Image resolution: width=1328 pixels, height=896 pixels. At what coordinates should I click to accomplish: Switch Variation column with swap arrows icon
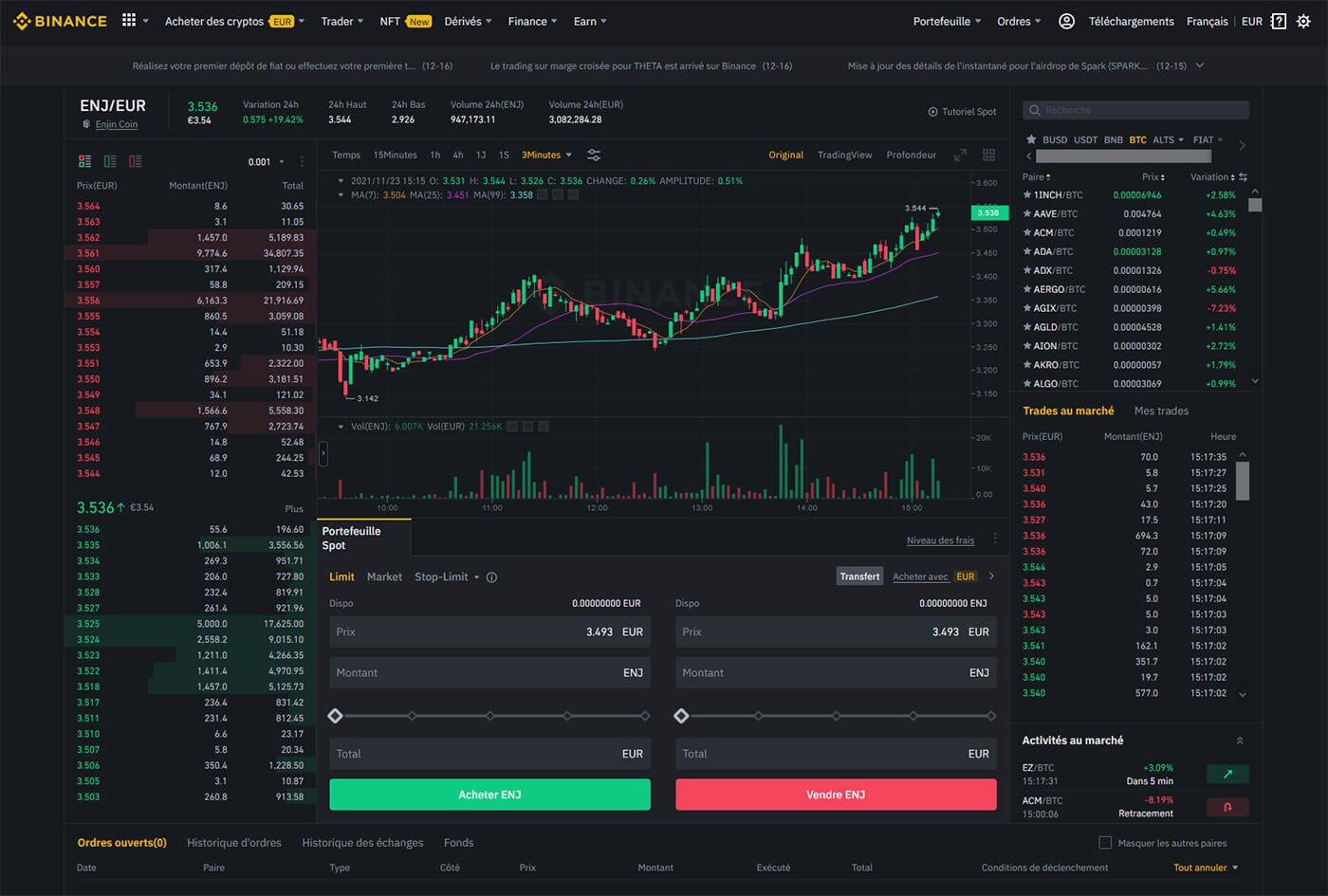tap(1243, 177)
